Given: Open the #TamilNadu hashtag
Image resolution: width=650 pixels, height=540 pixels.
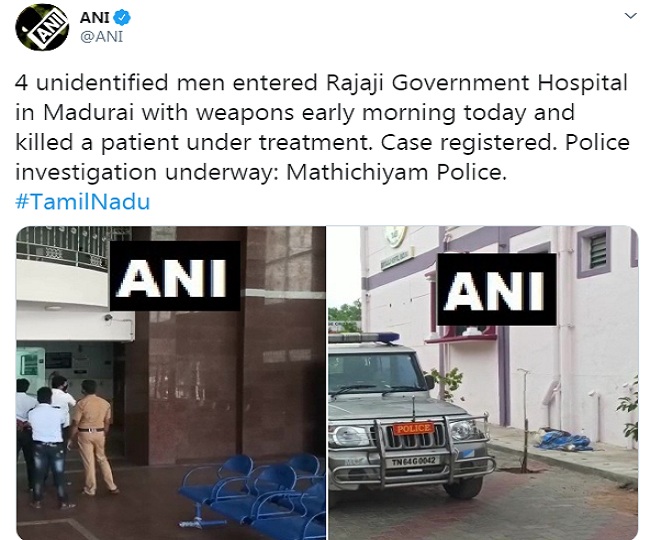Looking at the screenshot, I should pyautogui.click(x=82, y=202).
